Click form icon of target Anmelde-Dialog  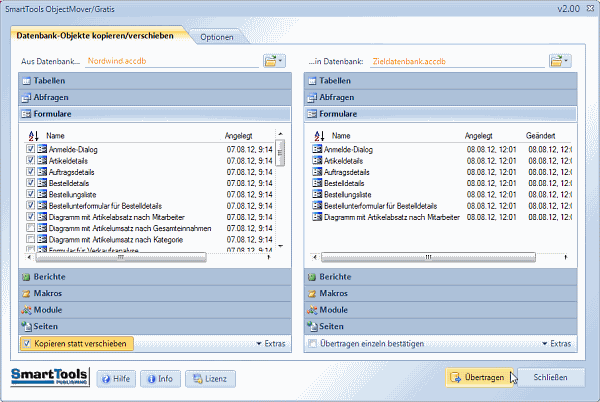[317, 149]
